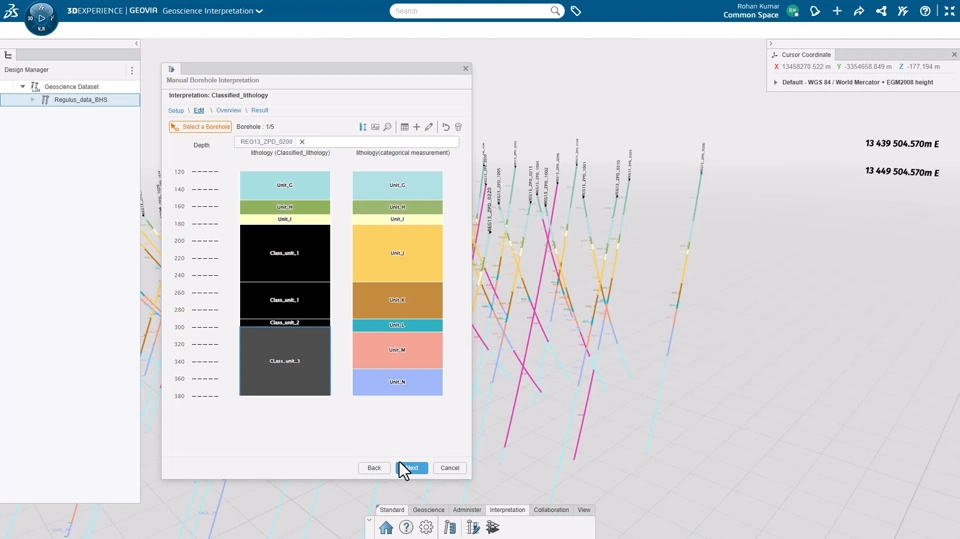Click the dialog header tab icon

[171, 69]
